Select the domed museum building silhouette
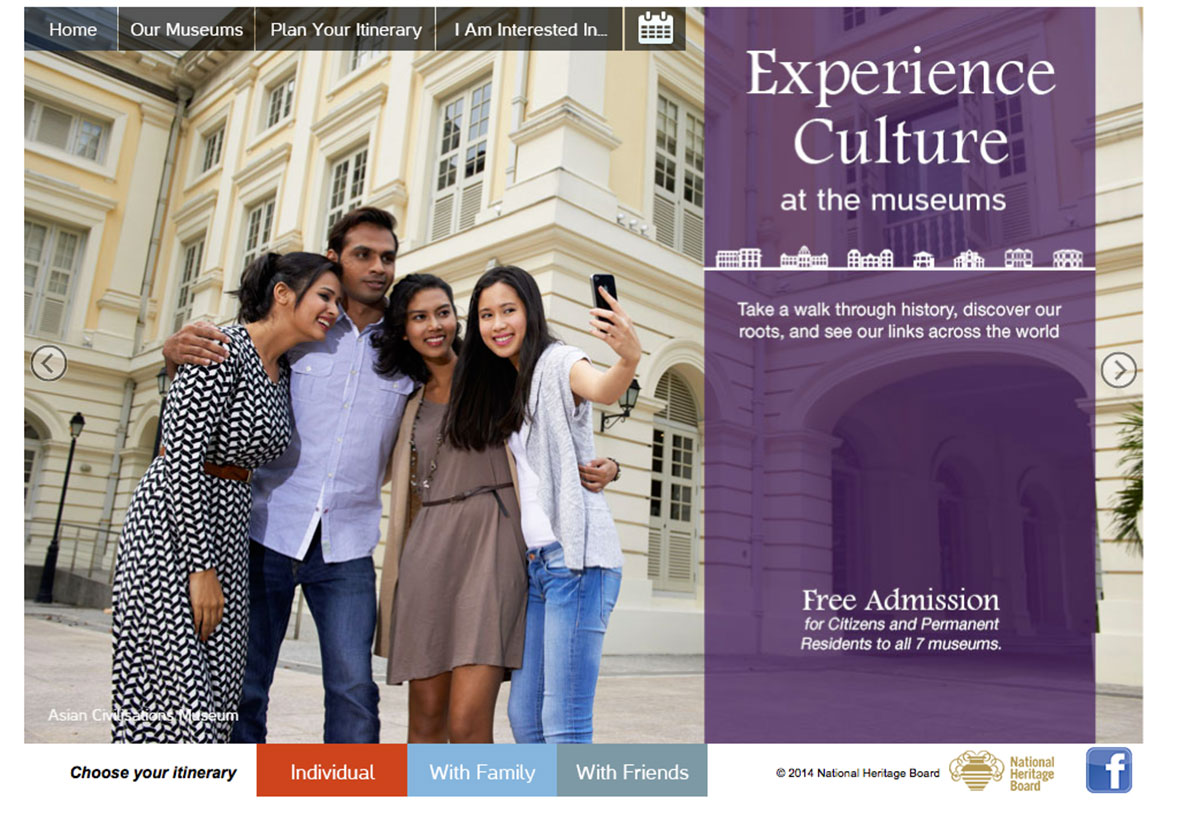Image resolution: width=1200 pixels, height=815 pixels. 804,258
